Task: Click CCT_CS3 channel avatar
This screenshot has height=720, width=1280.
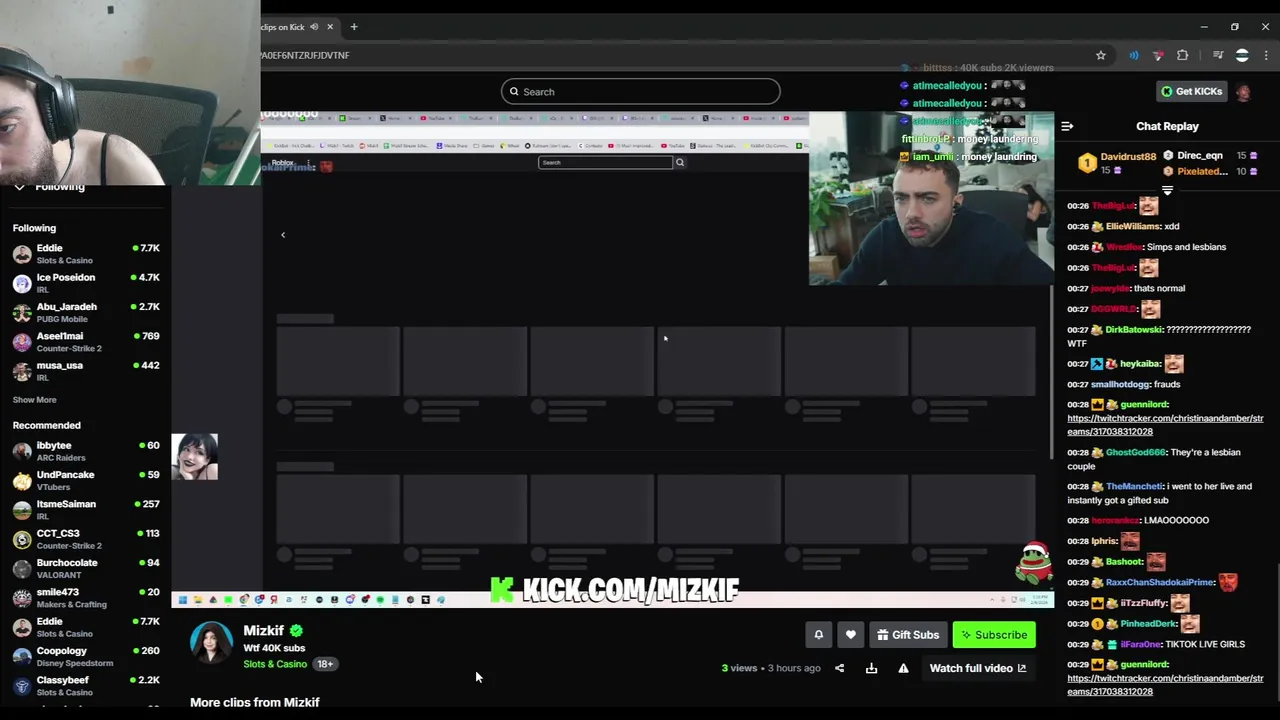Action: [x=22, y=539]
